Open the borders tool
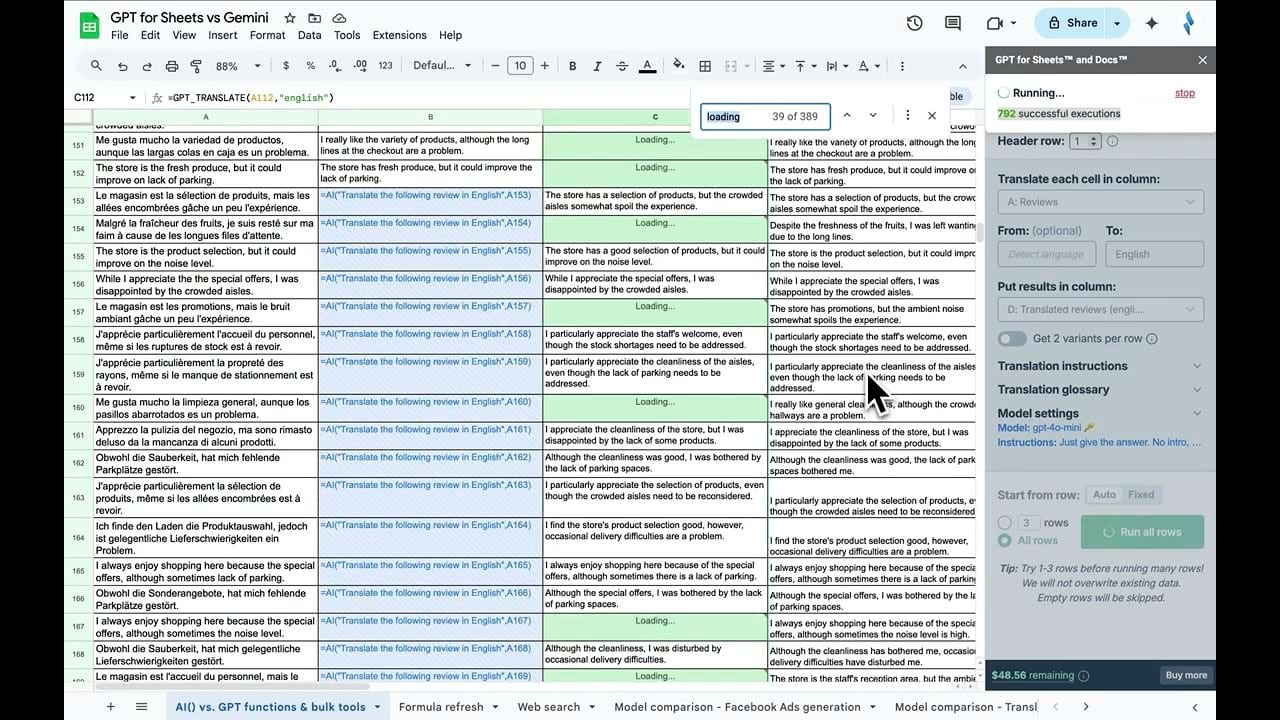 point(705,66)
